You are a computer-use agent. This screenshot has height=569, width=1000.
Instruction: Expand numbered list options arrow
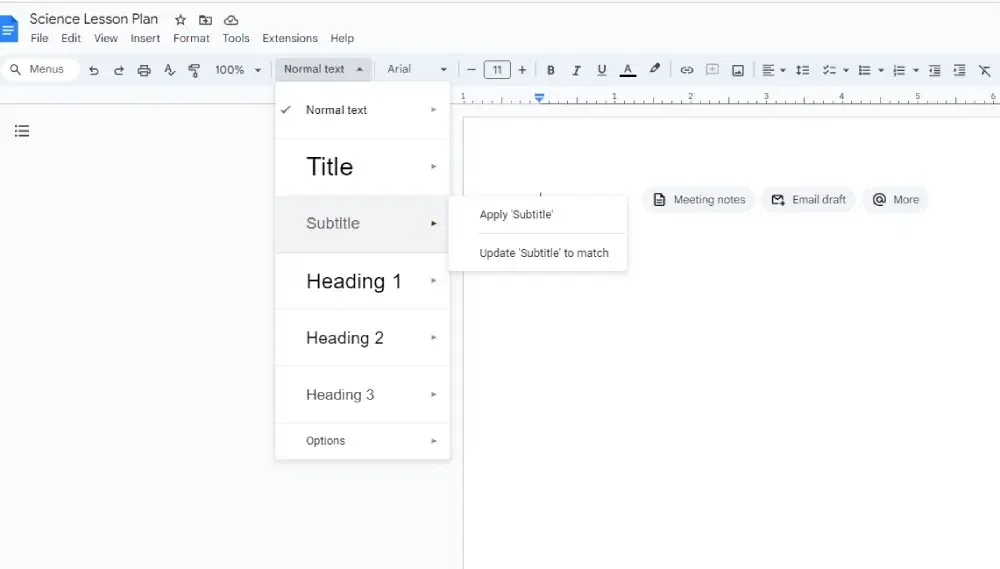(x=916, y=70)
